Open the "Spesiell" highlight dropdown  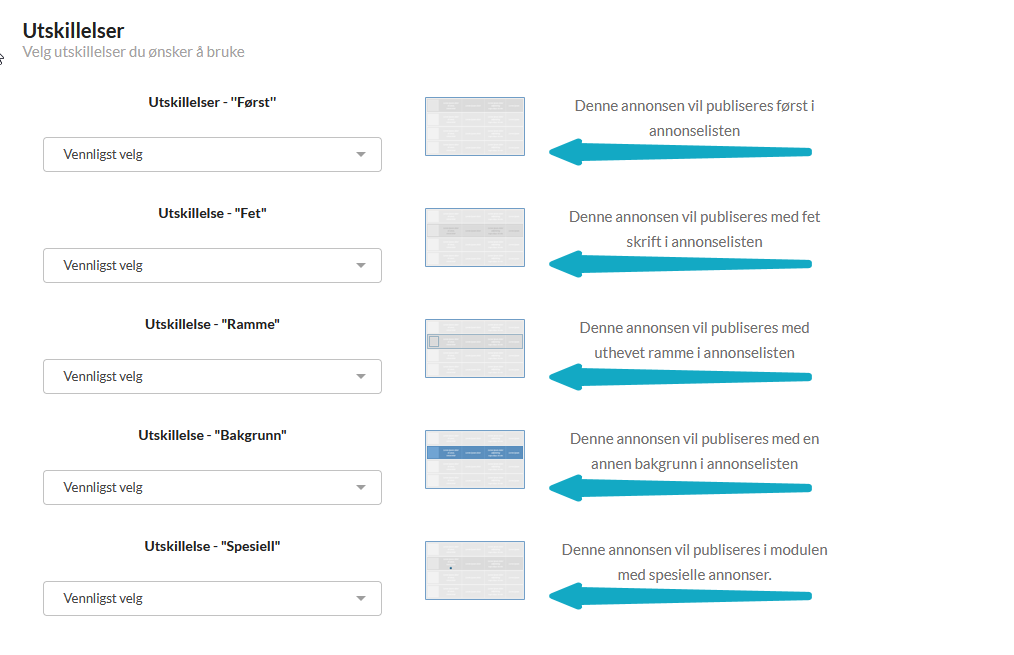pos(212,598)
